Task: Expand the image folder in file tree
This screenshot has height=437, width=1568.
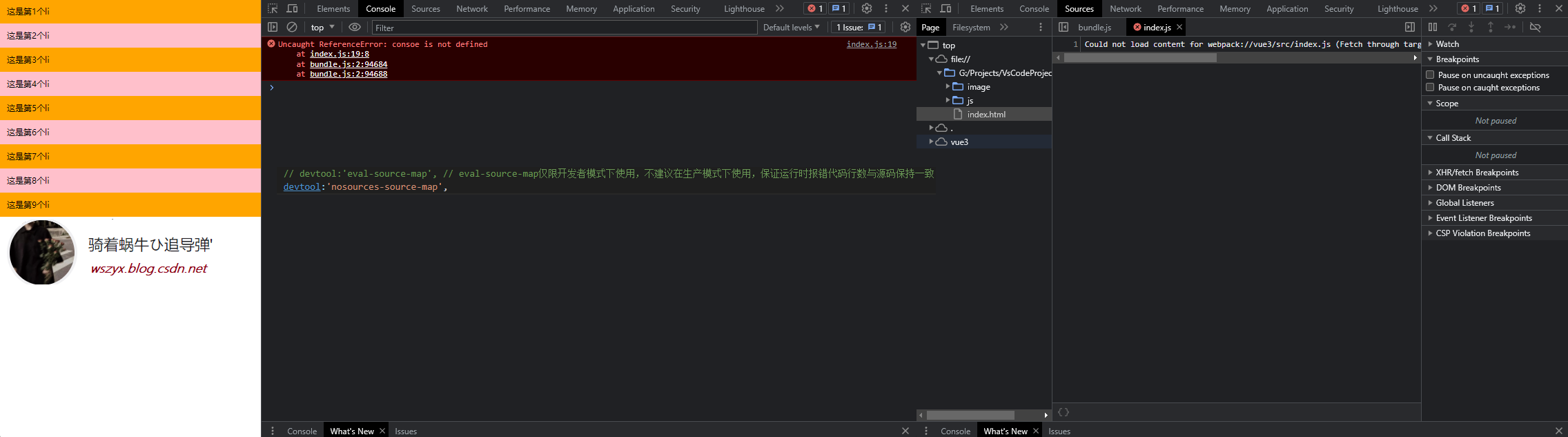Action: pos(948,86)
